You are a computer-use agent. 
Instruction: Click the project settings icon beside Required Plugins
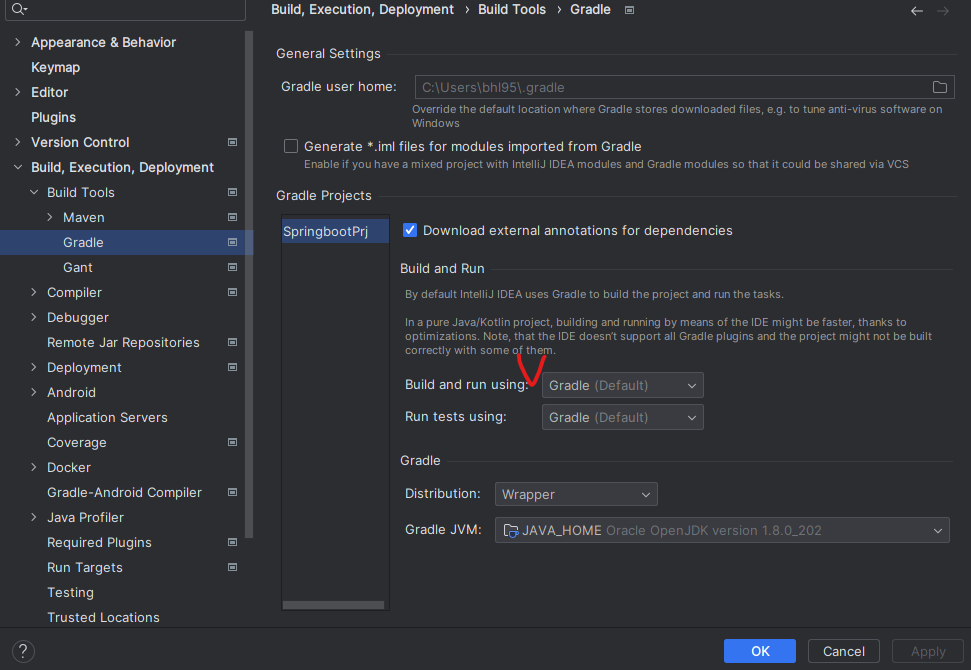pyautogui.click(x=232, y=542)
